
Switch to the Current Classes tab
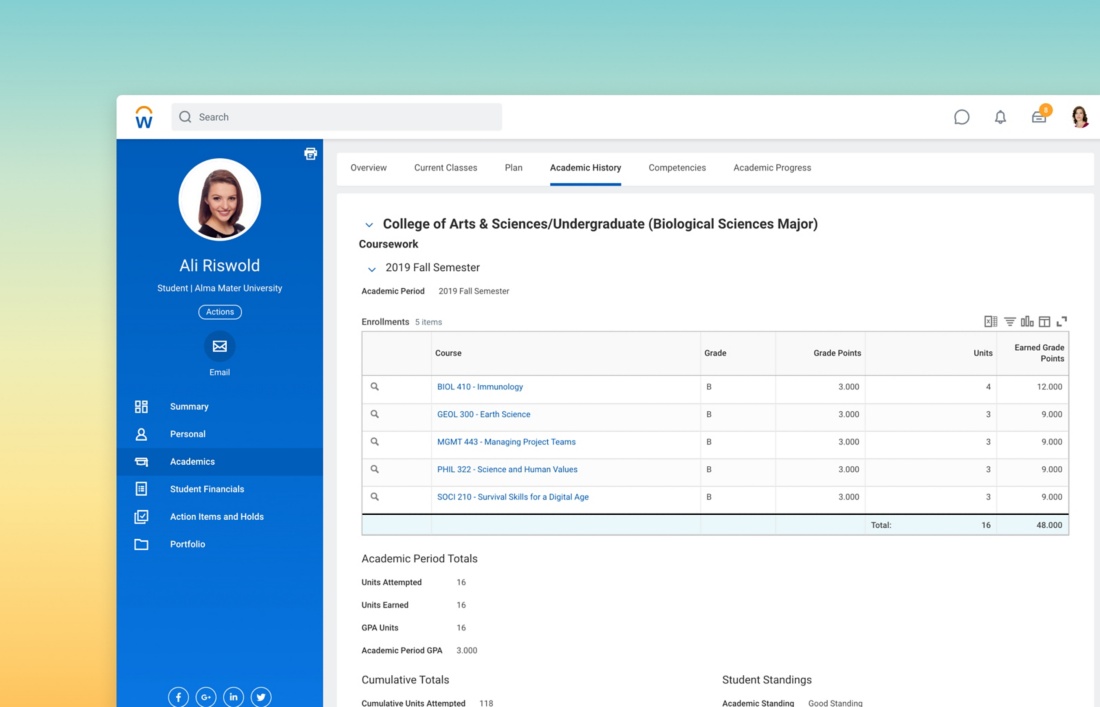[x=445, y=168]
